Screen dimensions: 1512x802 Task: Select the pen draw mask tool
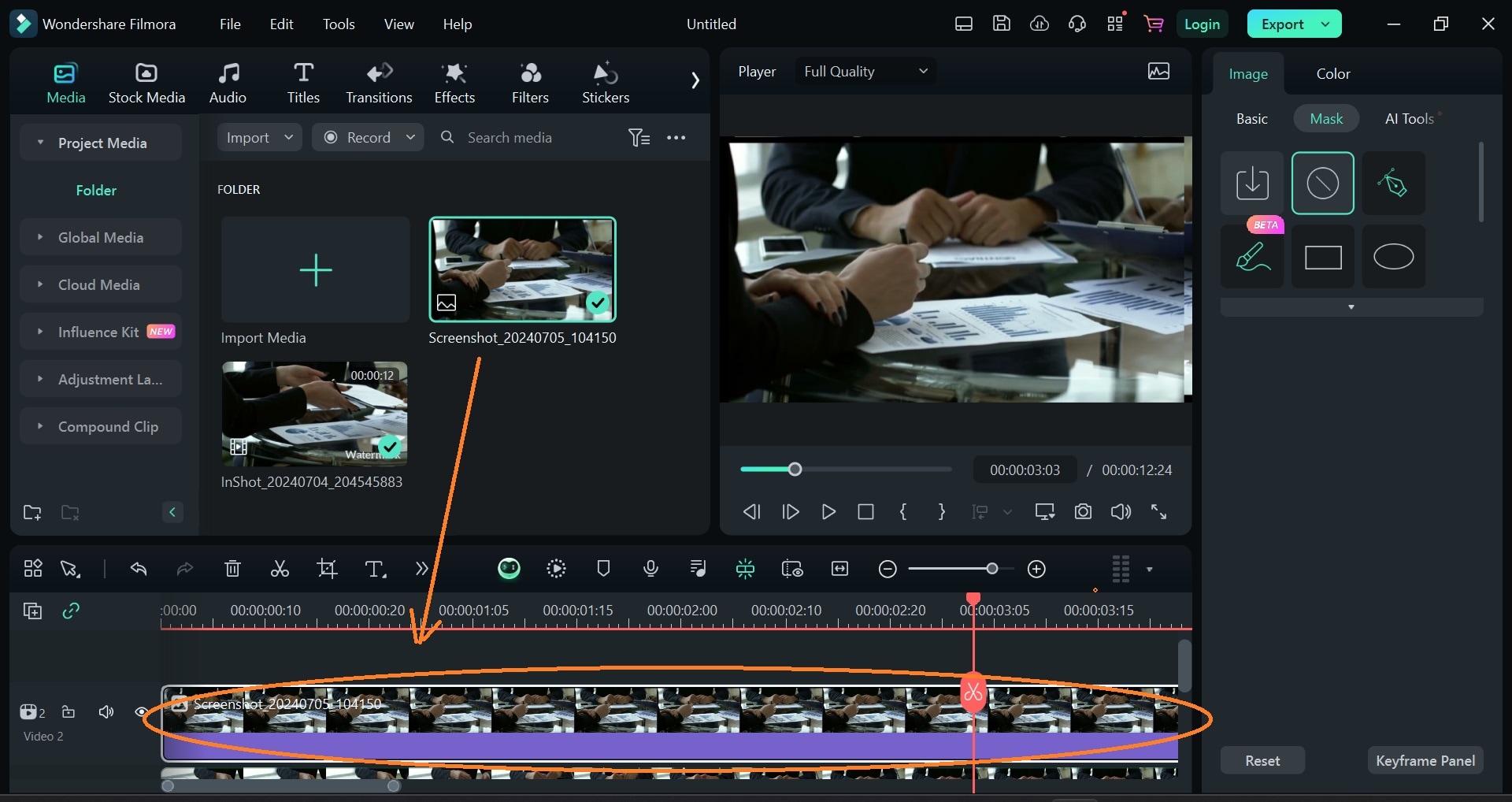[x=1393, y=184]
